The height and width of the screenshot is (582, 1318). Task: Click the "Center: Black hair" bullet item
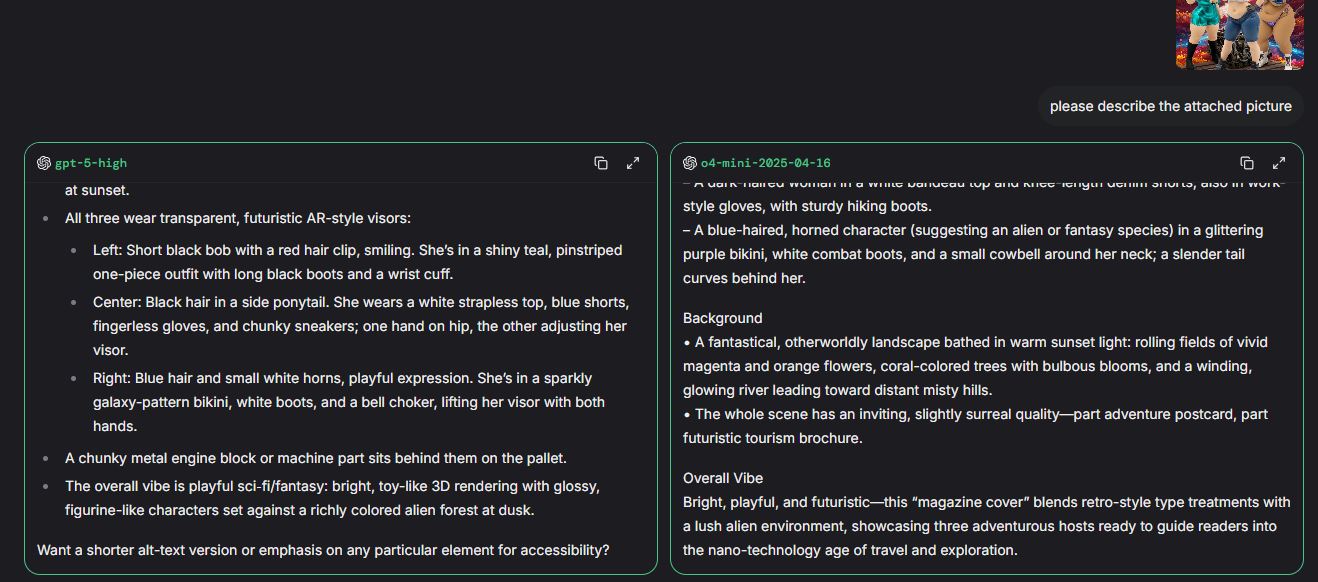360,326
